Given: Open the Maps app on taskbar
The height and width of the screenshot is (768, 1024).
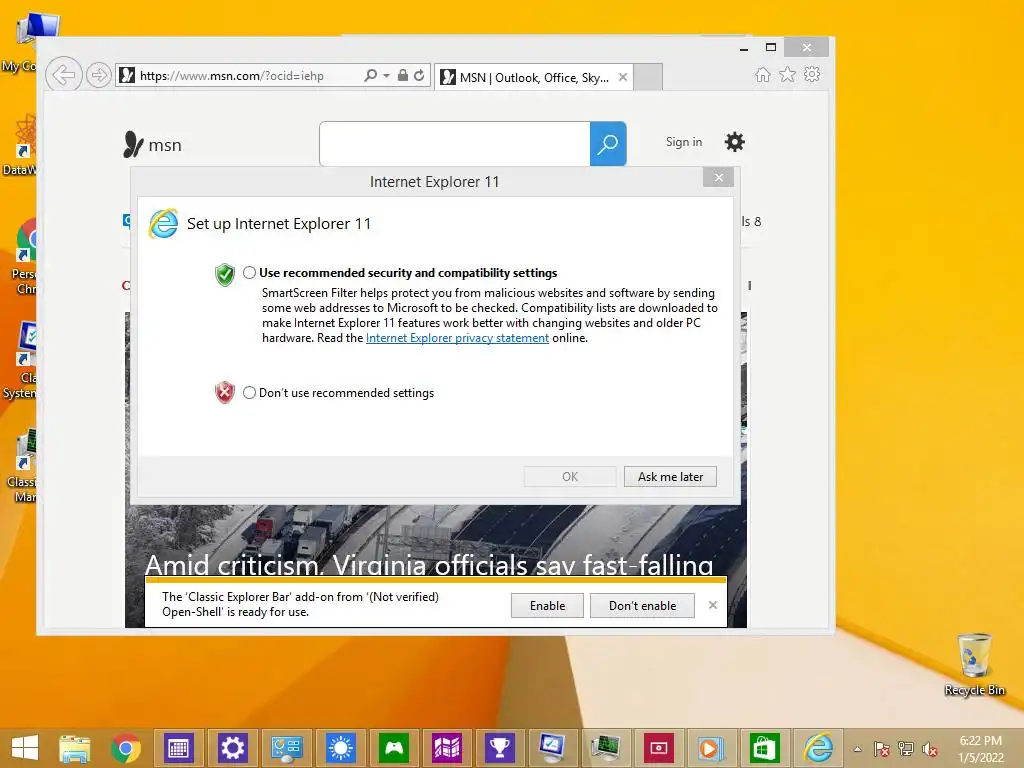Looking at the screenshot, I should tap(447, 748).
